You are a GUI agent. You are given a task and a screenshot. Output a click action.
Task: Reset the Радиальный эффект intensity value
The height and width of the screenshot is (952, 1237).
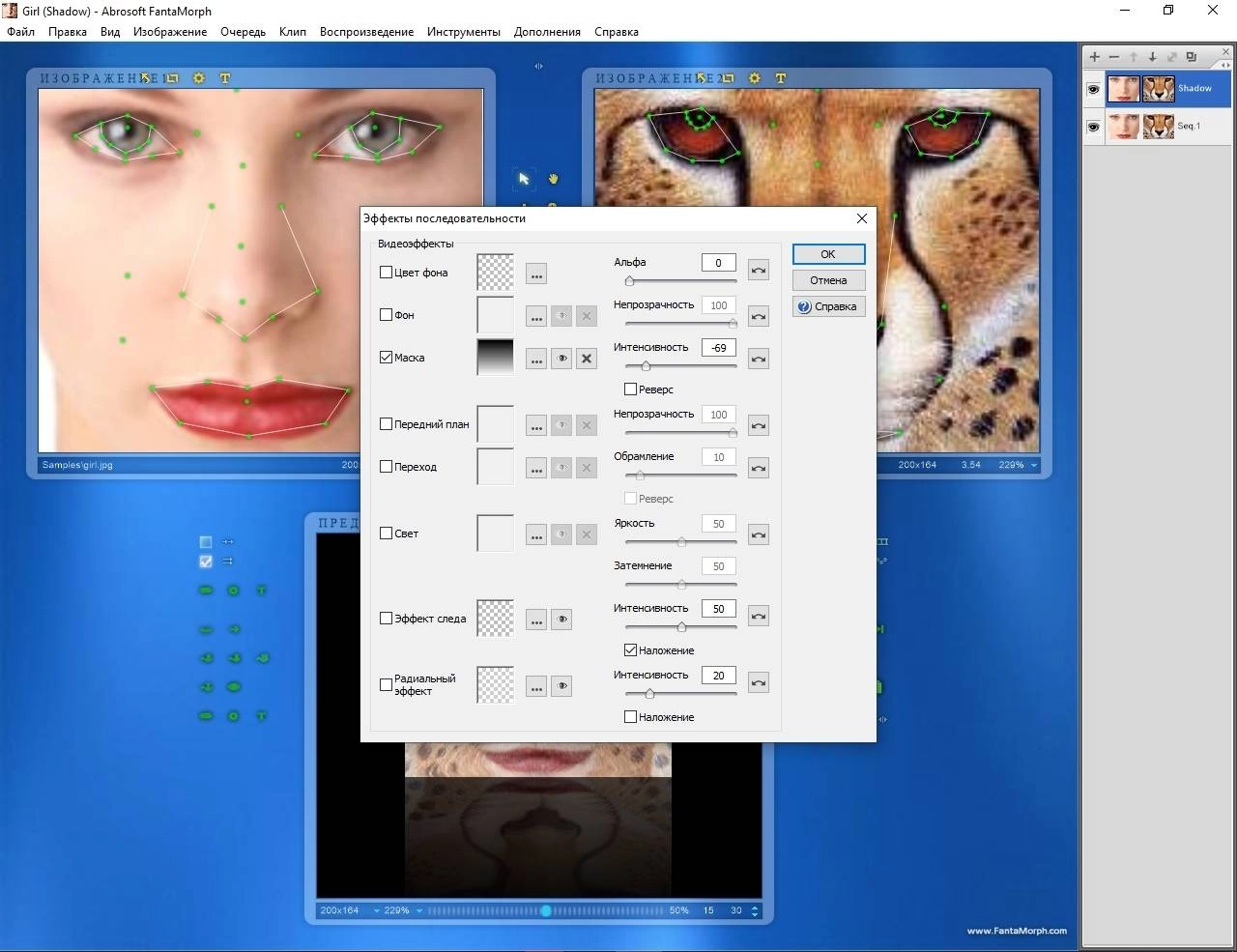[759, 683]
